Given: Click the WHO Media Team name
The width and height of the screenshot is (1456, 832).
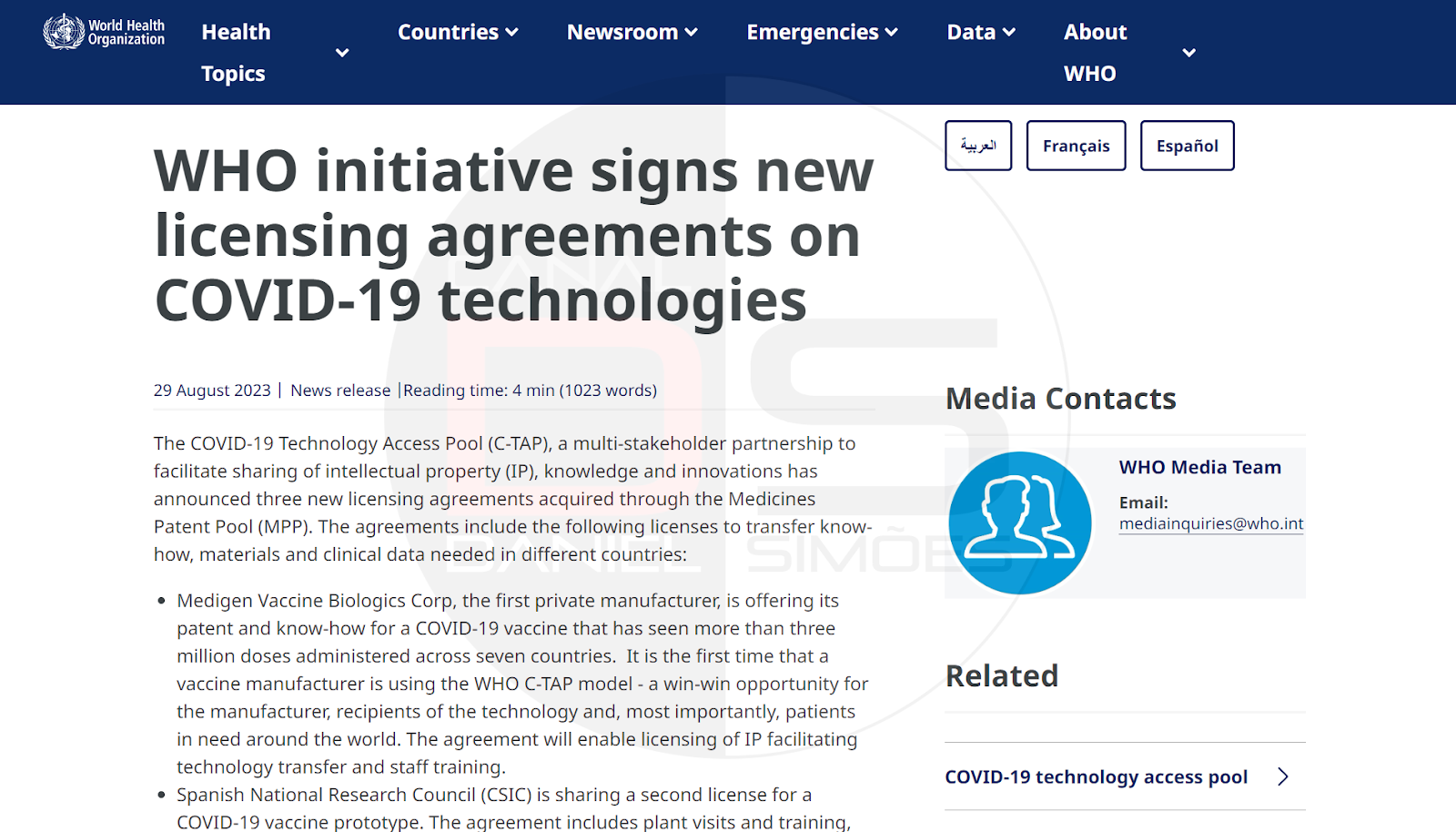Looking at the screenshot, I should (1199, 467).
